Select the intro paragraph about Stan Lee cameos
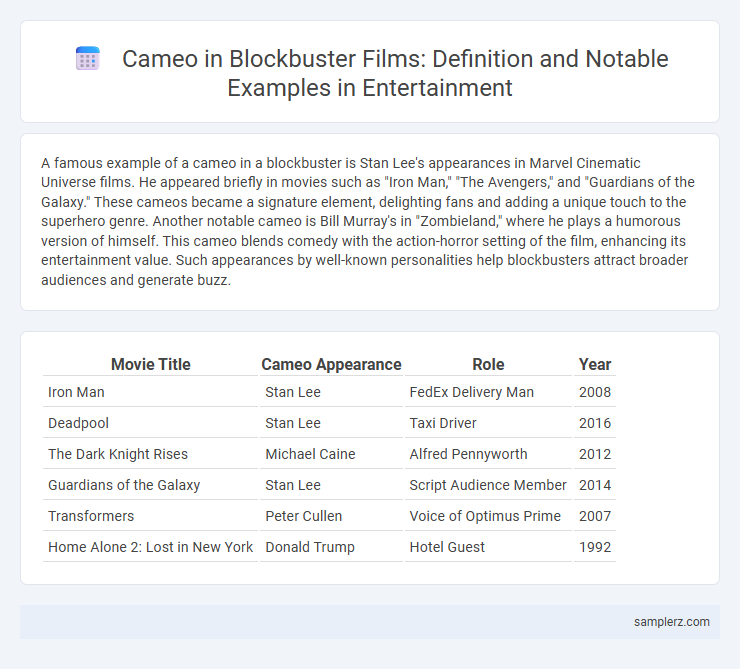This screenshot has height=669, width=740. pyautogui.click(x=368, y=221)
